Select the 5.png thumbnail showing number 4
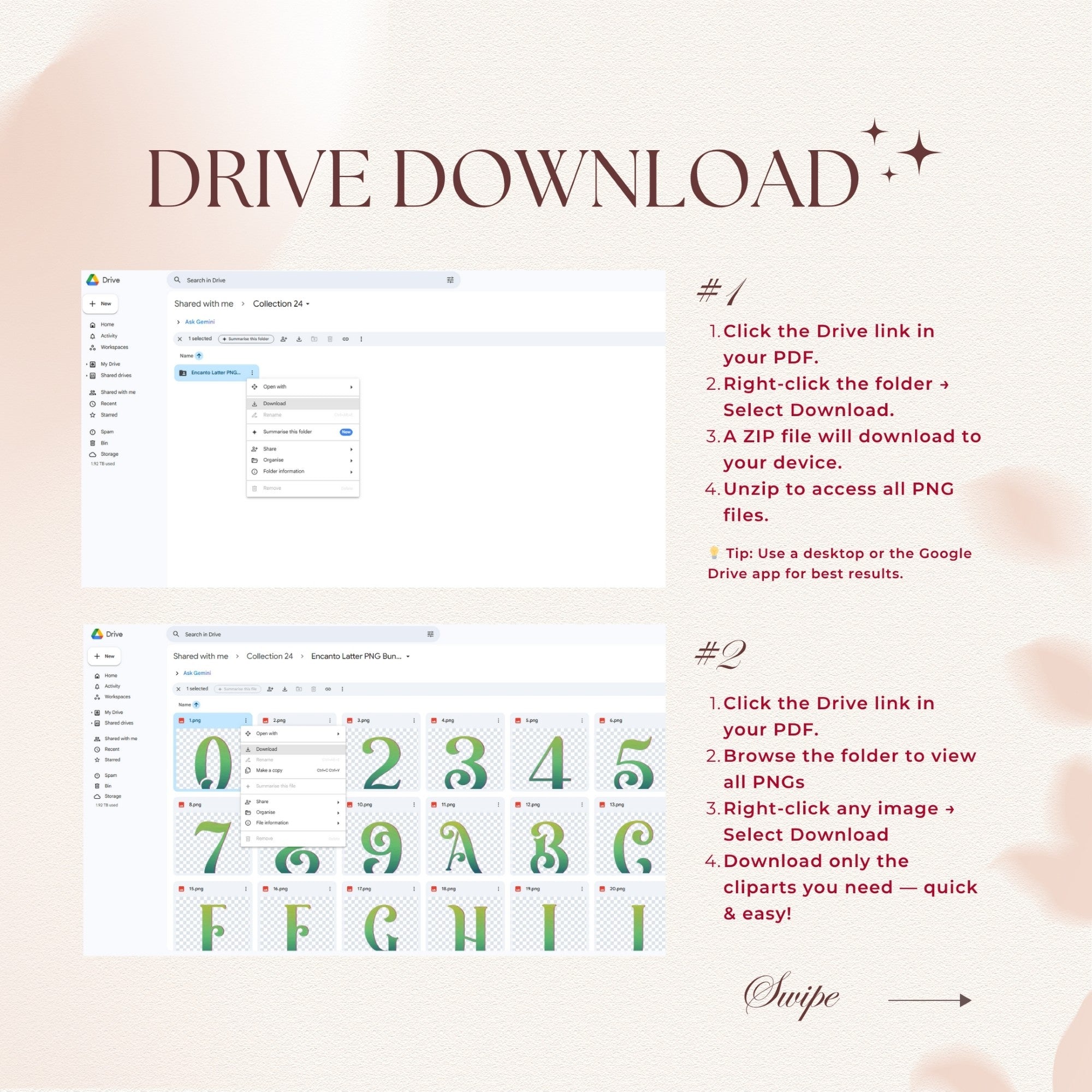 pos(549,759)
